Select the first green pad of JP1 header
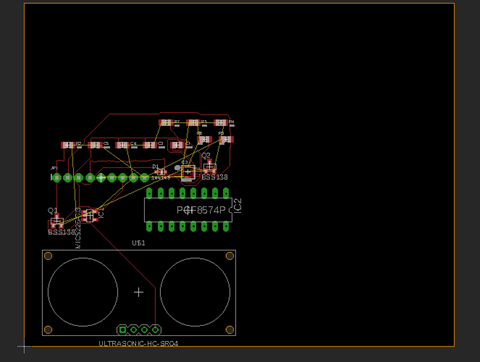 coord(57,178)
